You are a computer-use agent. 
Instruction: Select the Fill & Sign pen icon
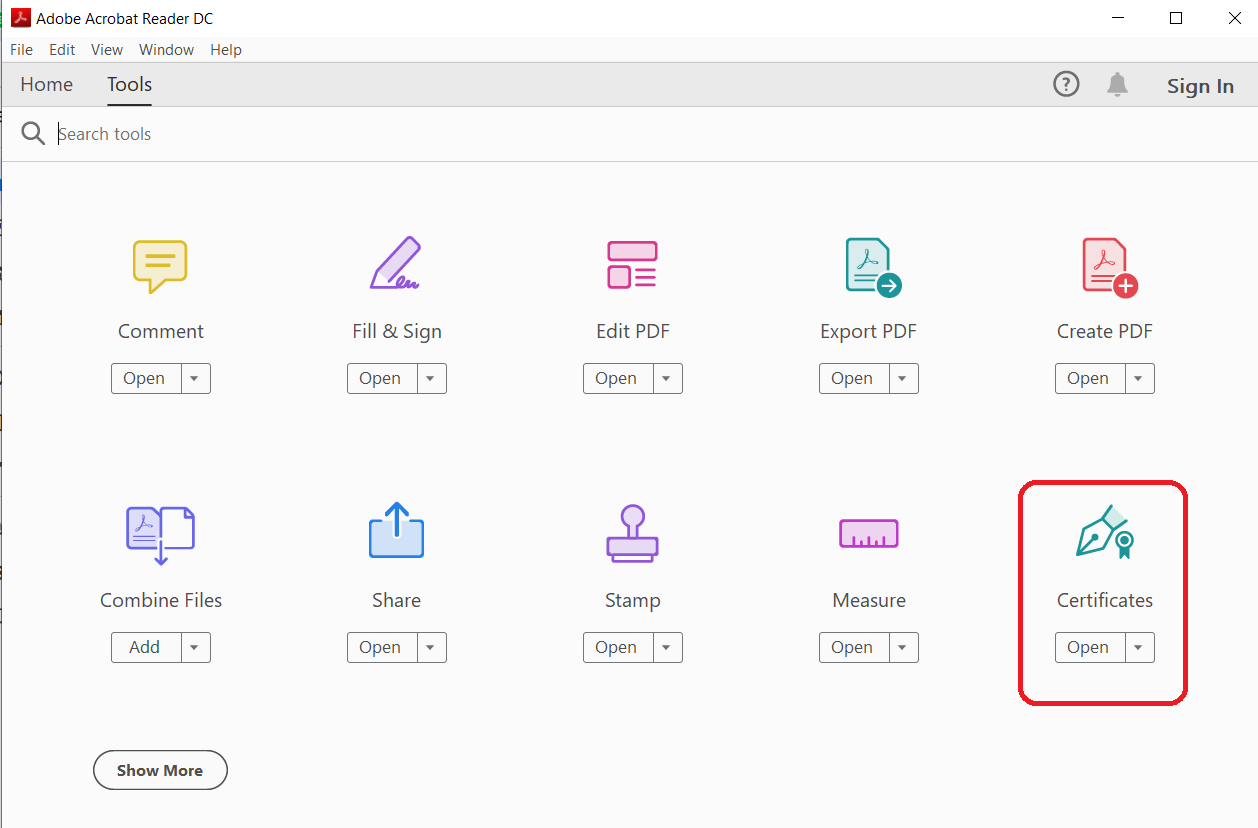(x=396, y=263)
